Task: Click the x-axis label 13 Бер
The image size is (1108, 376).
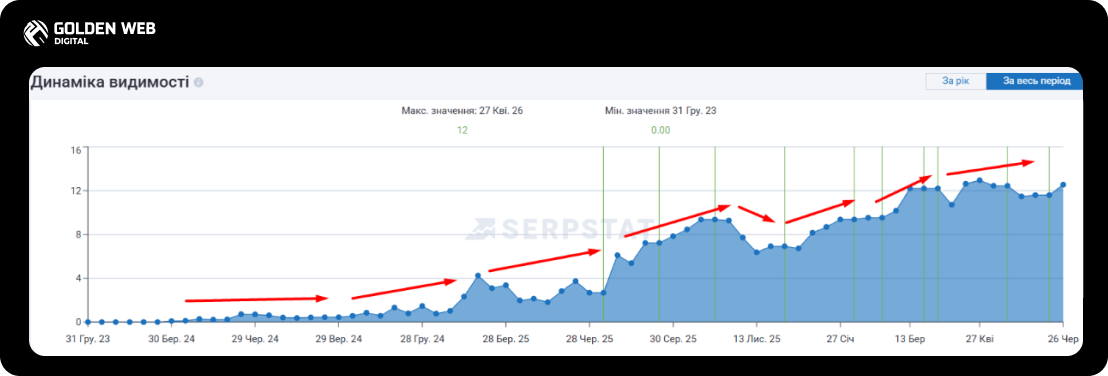Action: pos(911,340)
